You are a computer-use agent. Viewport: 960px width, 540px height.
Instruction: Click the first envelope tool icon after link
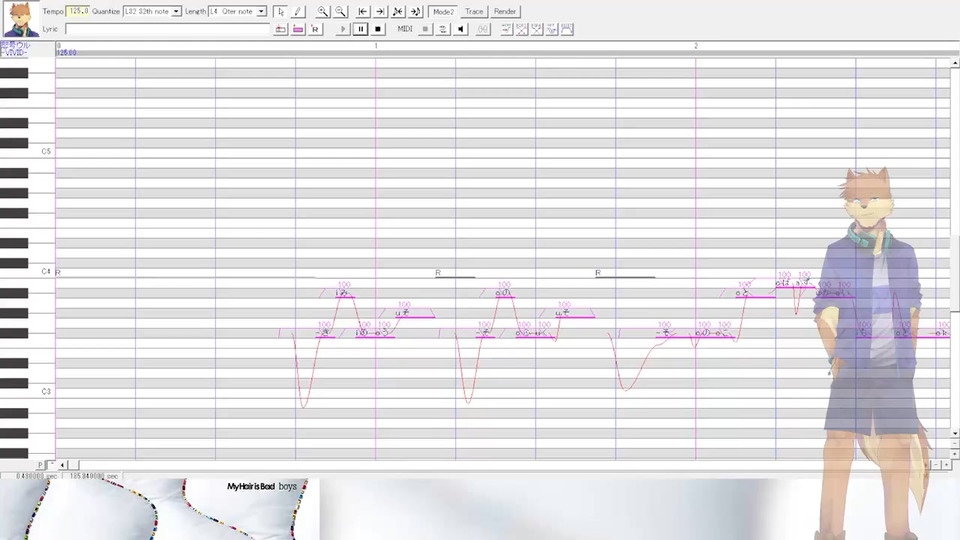(x=506, y=29)
